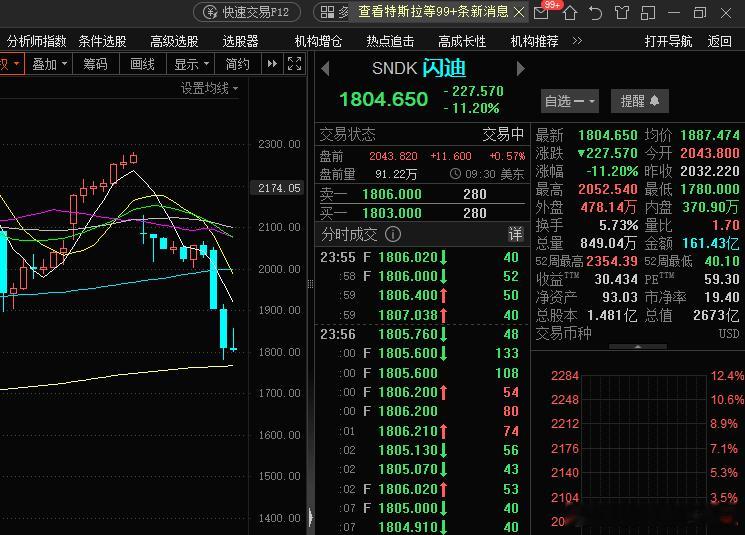Click the 2174.05 price axis marker

(279, 188)
